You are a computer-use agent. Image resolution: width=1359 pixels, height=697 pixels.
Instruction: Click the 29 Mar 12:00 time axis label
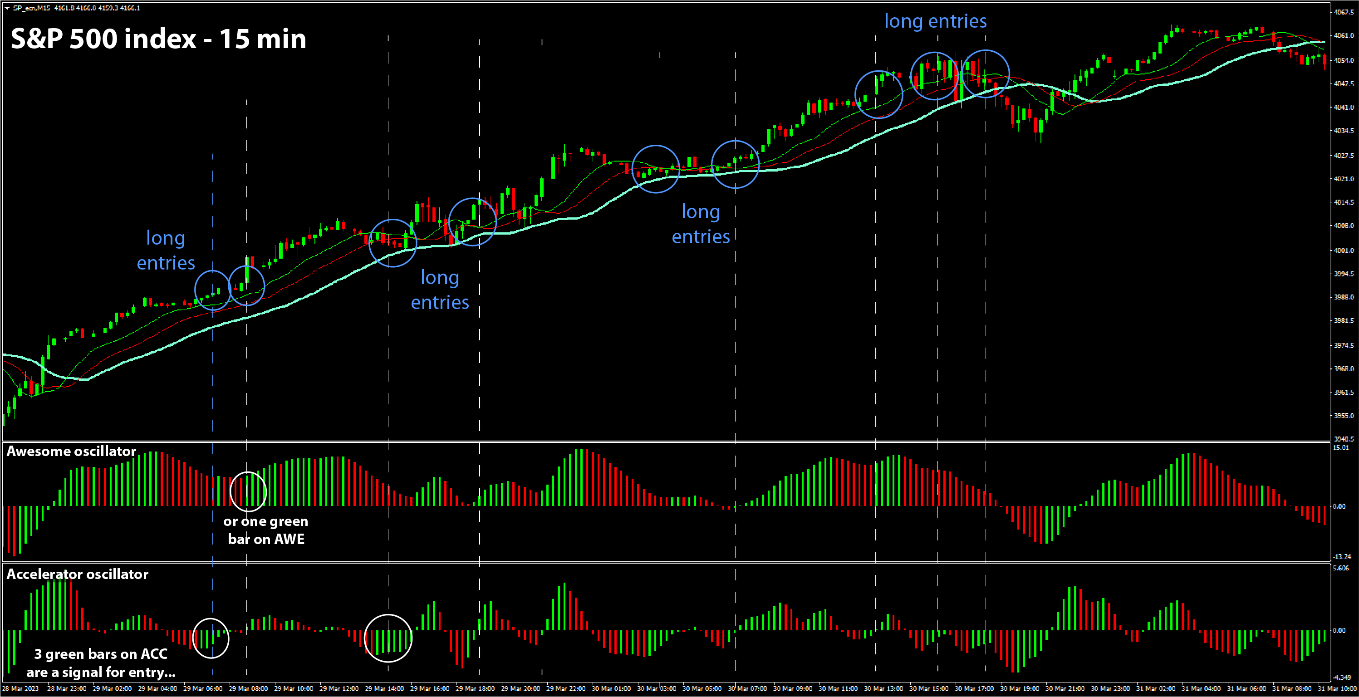coord(339,689)
